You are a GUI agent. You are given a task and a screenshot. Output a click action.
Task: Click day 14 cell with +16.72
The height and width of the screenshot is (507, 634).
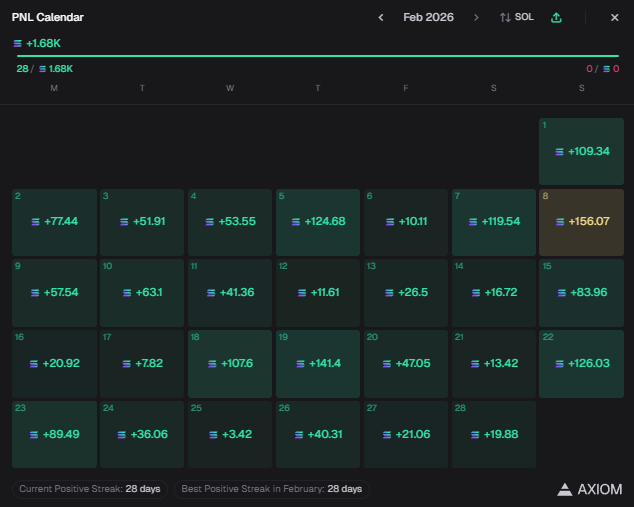click(x=494, y=293)
